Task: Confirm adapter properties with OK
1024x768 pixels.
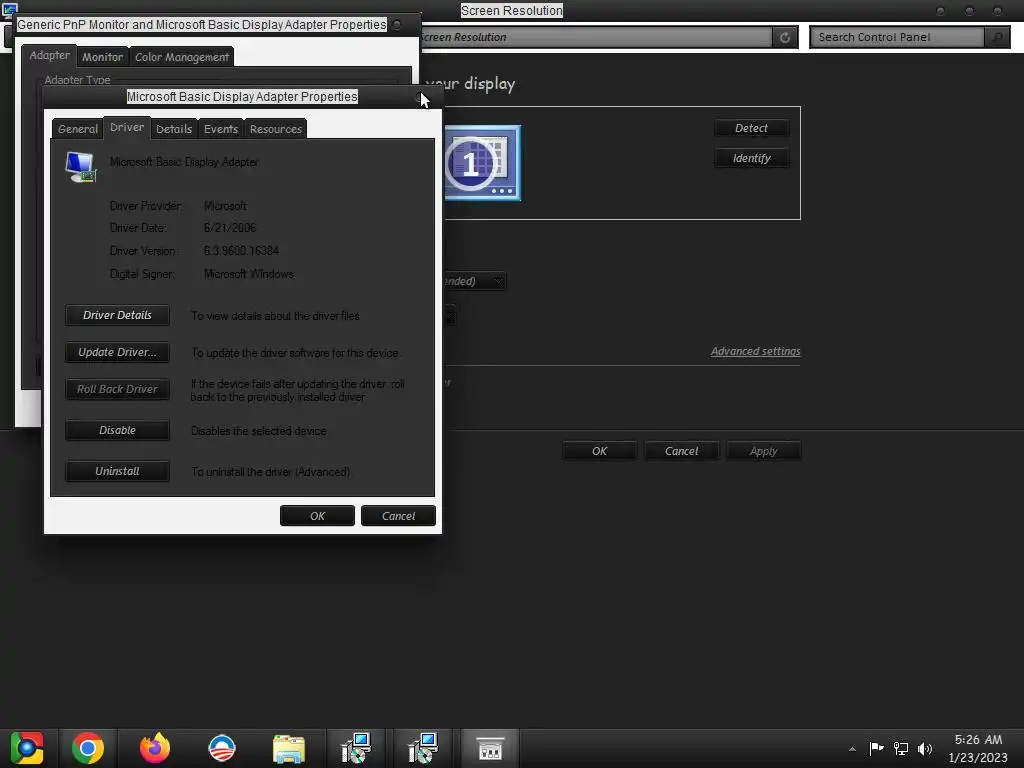Action: [x=317, y=516]
